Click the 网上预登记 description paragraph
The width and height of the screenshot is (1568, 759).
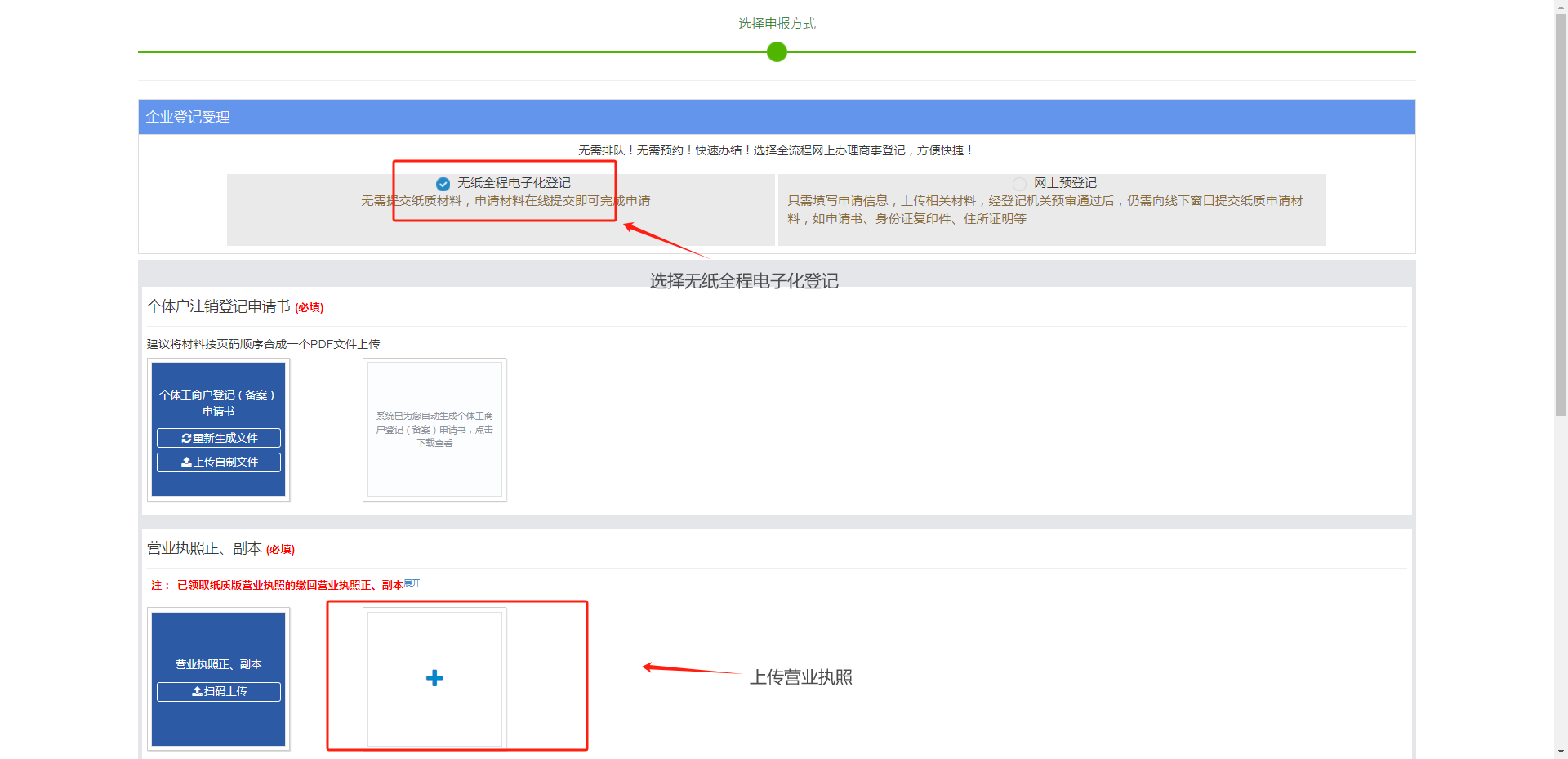click(x=1045, y=210)
